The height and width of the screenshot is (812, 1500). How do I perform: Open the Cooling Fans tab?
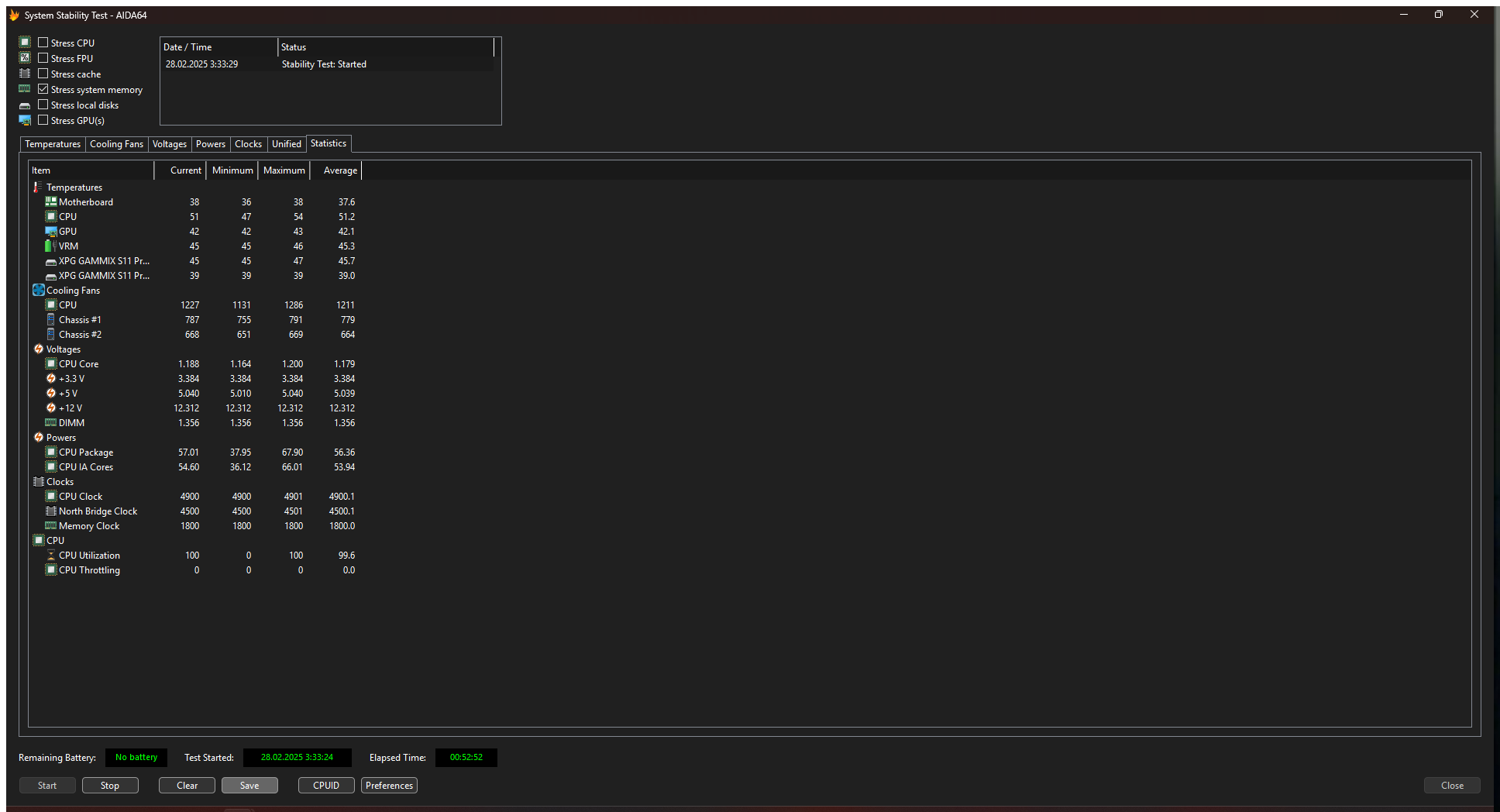tap(116, 144)
